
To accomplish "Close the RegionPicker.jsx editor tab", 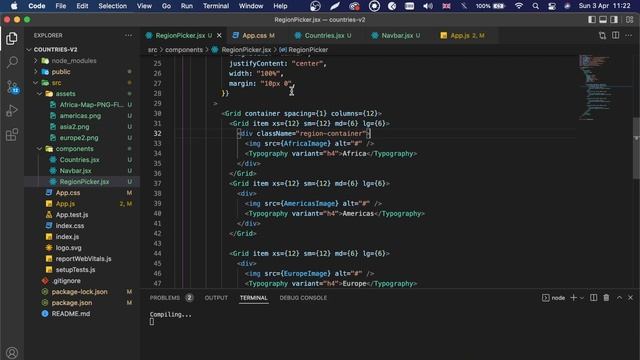I will [219, 36].
